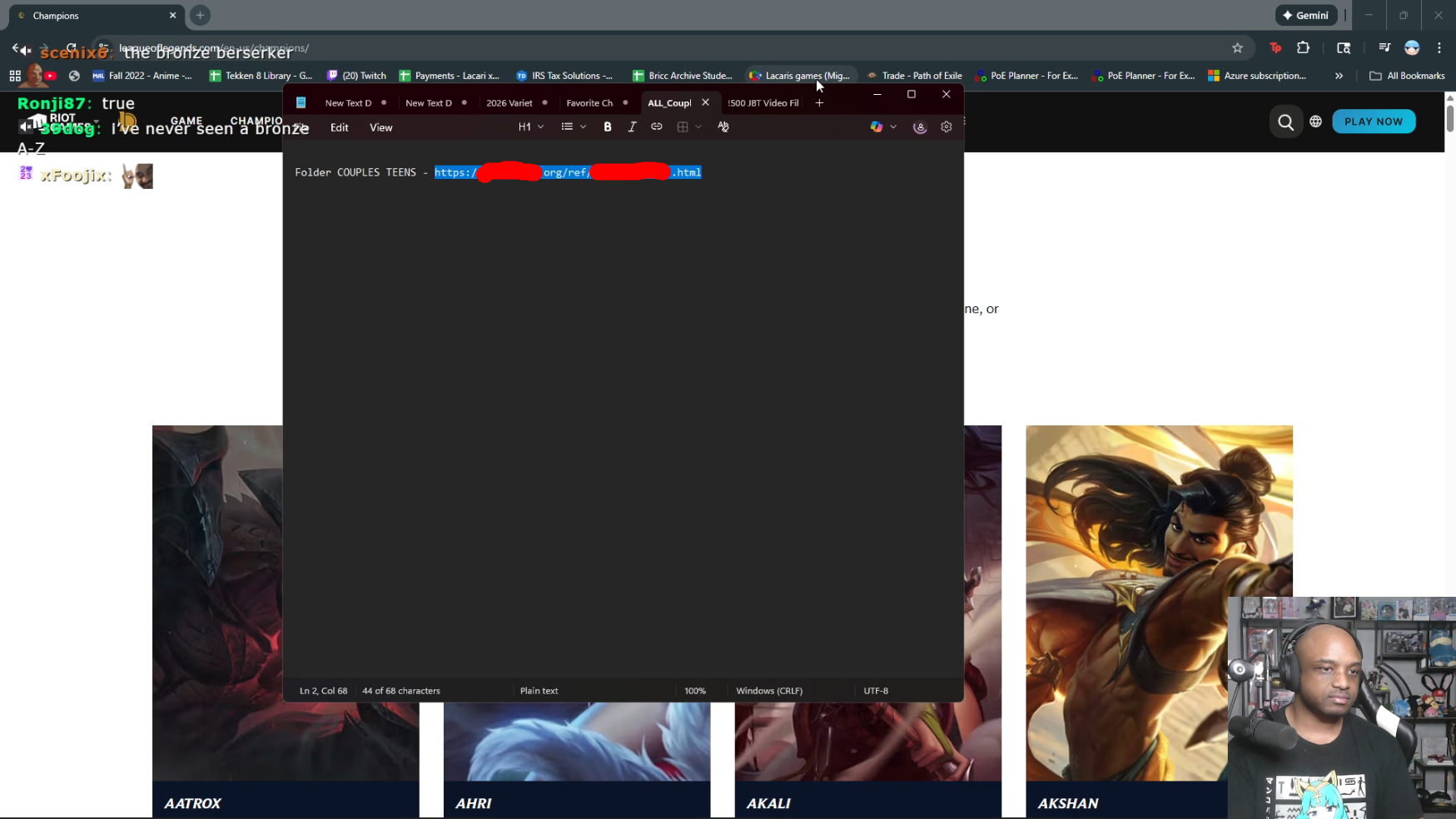Viewport: 1456px width, 819px height.
Task: Open the UTF-8 encoding selector
Action: 876,691
